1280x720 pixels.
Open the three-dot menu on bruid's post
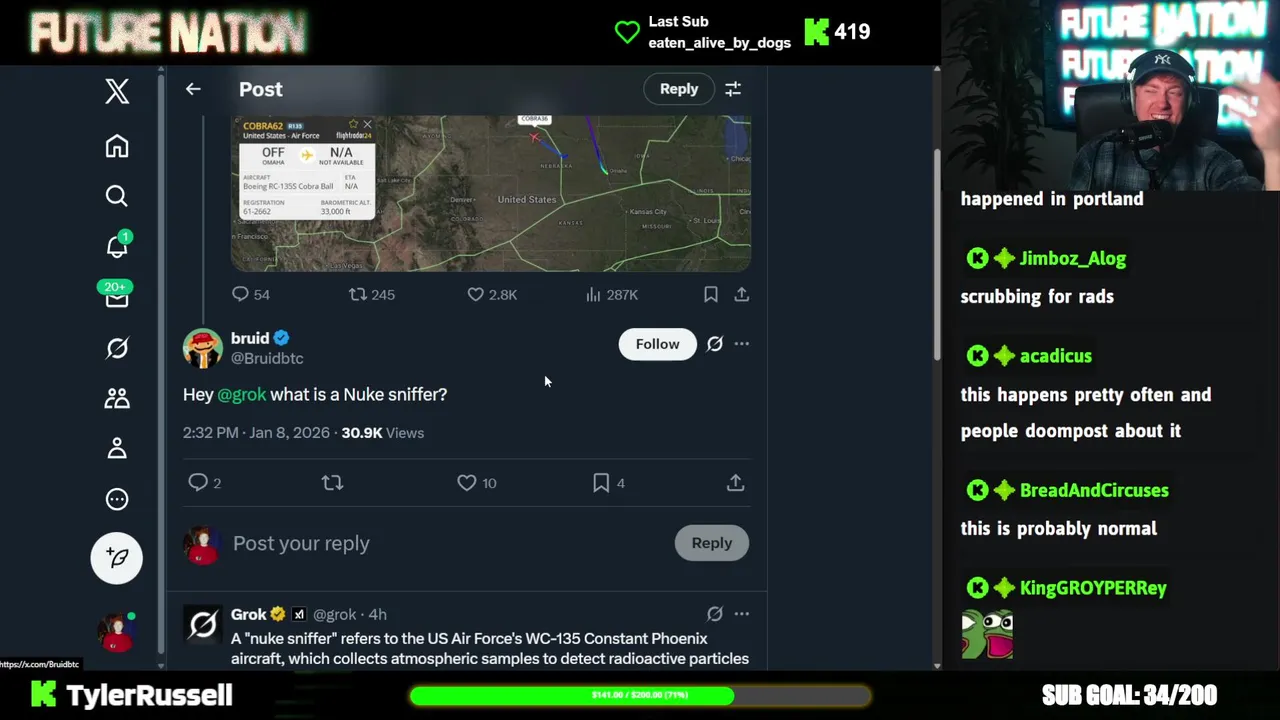point(741,344)
